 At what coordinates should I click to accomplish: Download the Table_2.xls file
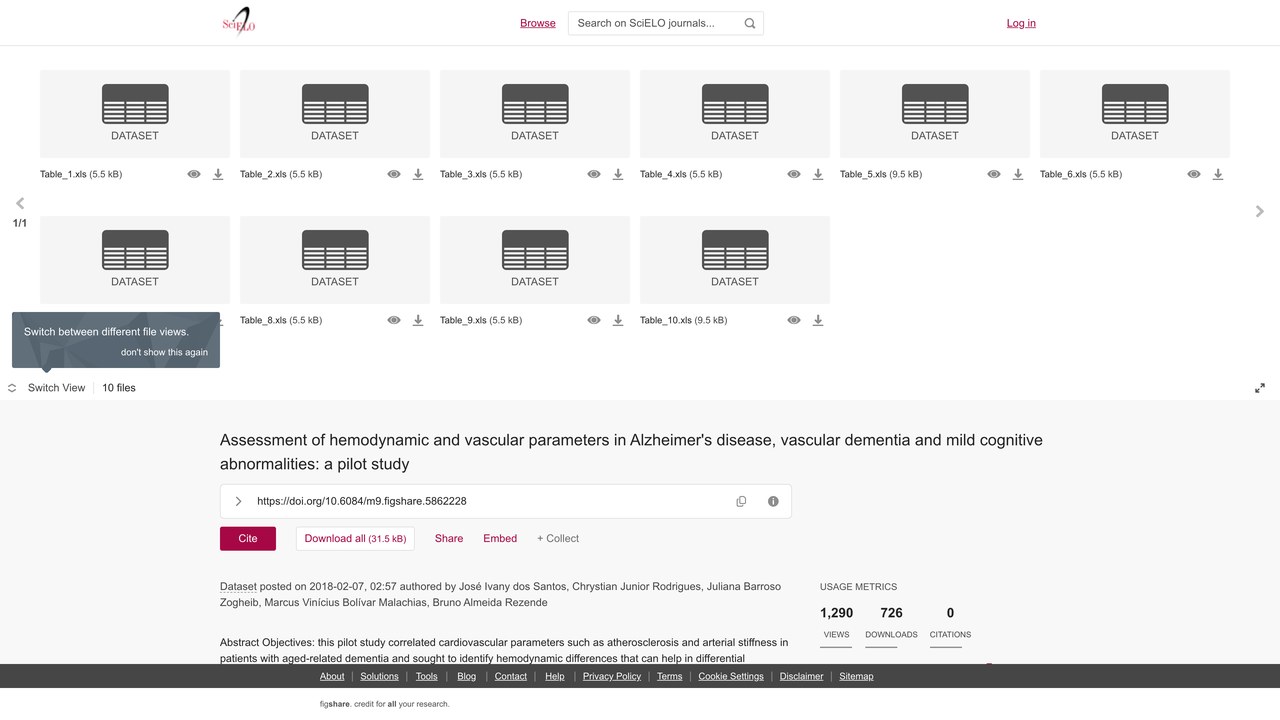tap(418, 174)
